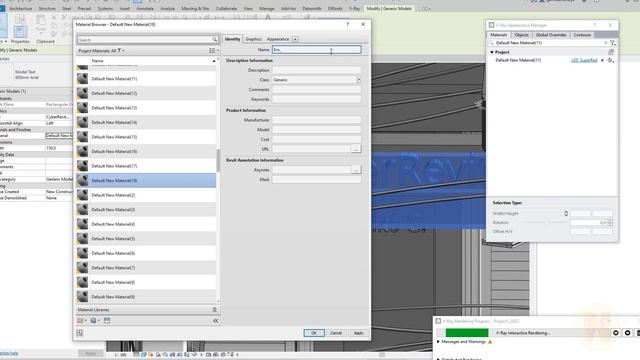Select Default New Material(8) in the list
Viewport: 640px width, 360px height.
146,282
